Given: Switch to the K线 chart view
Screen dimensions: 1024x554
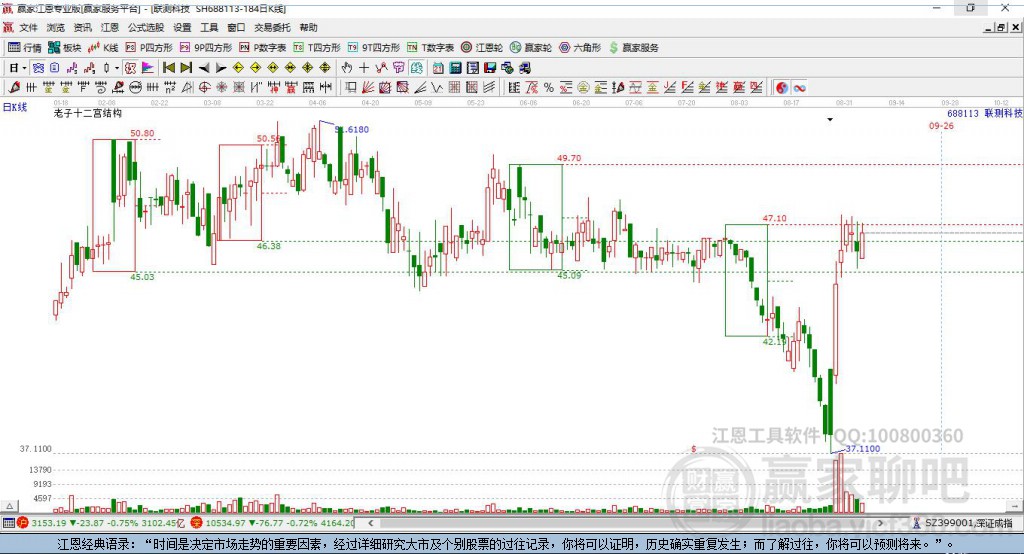Looking at the screenshot, I should [104, 48].
